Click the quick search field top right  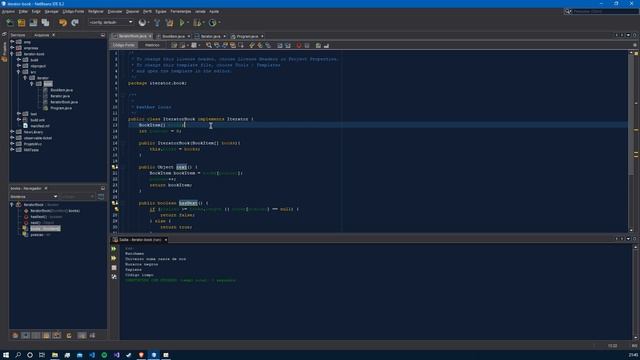pyautogui.click(x=605, y=11)
